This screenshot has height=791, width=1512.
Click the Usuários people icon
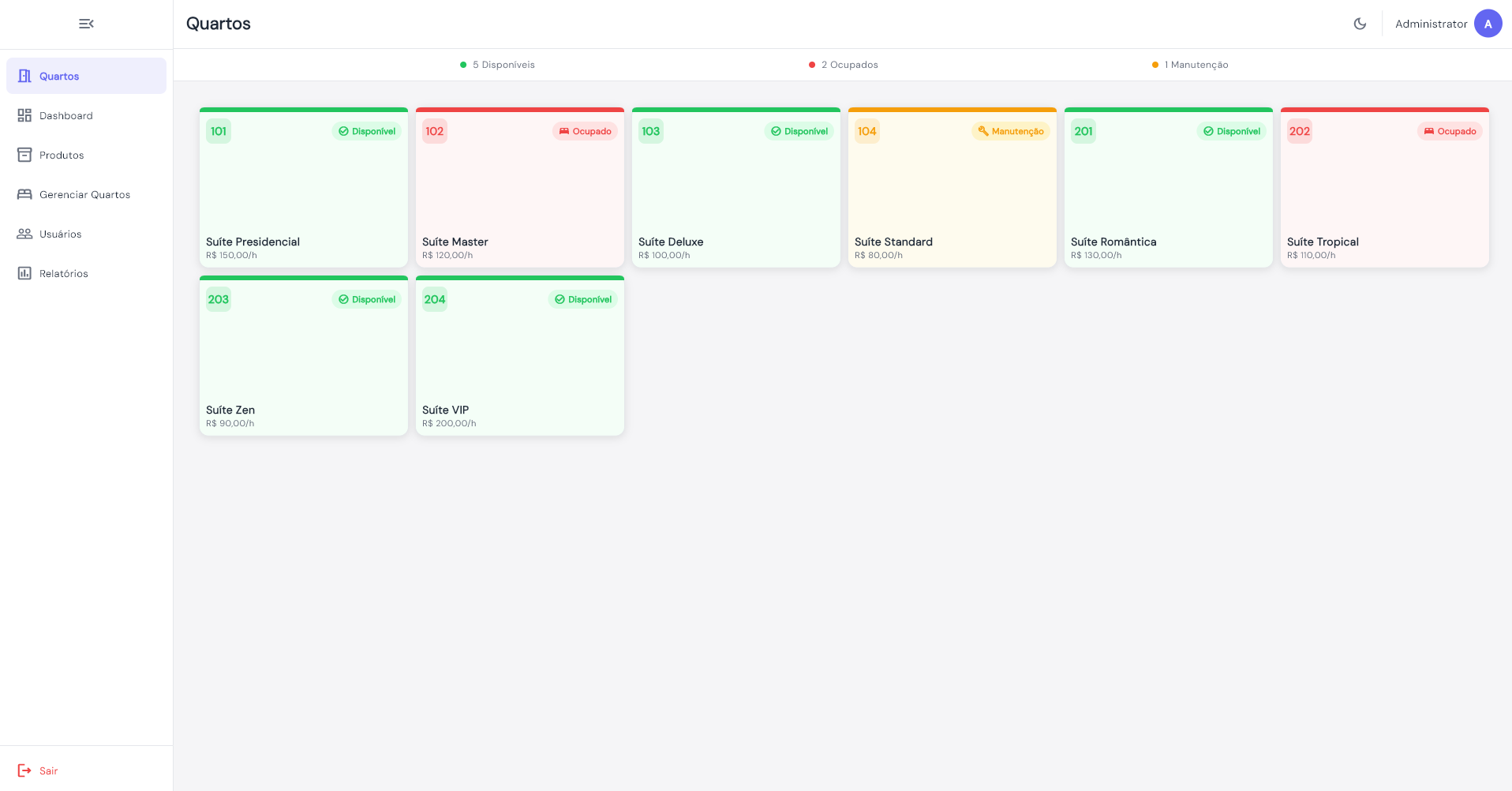pyautogui.click(x=24, y=234)
